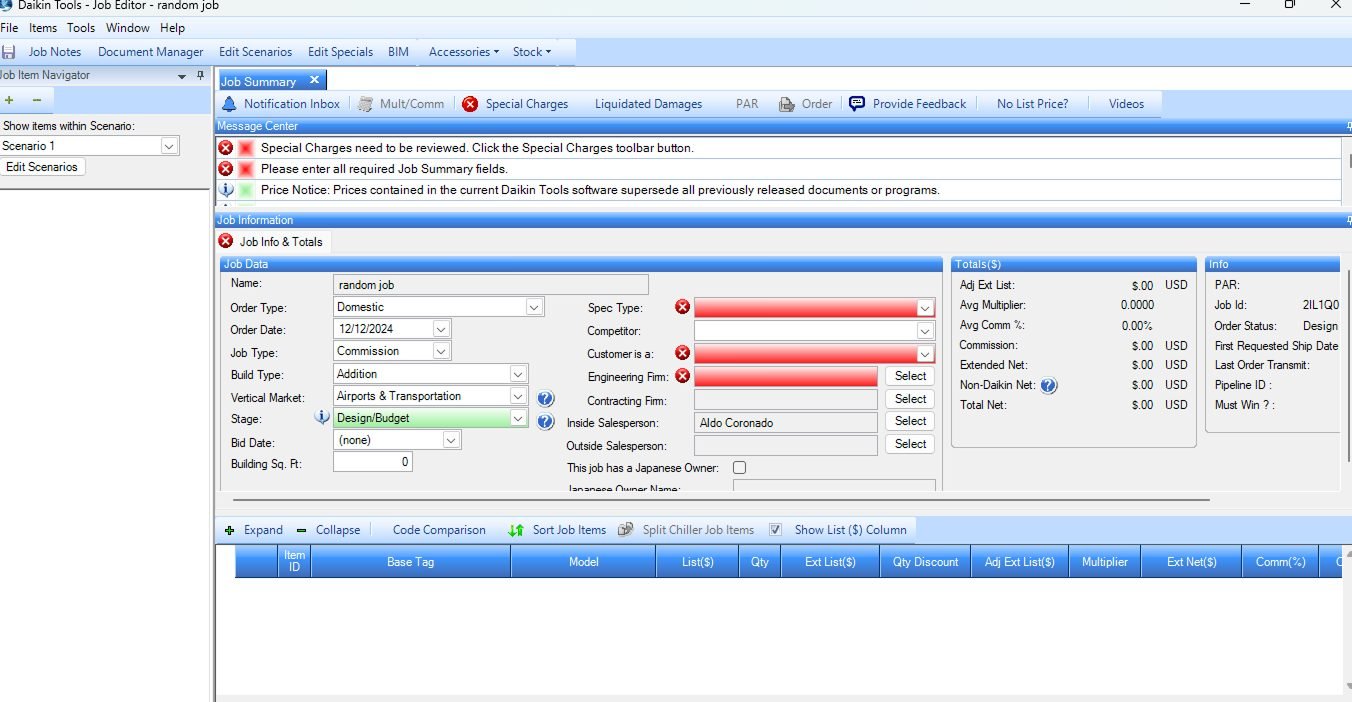Click Videos toolbar button
1352x702 pixels.
pos(1126,104)
